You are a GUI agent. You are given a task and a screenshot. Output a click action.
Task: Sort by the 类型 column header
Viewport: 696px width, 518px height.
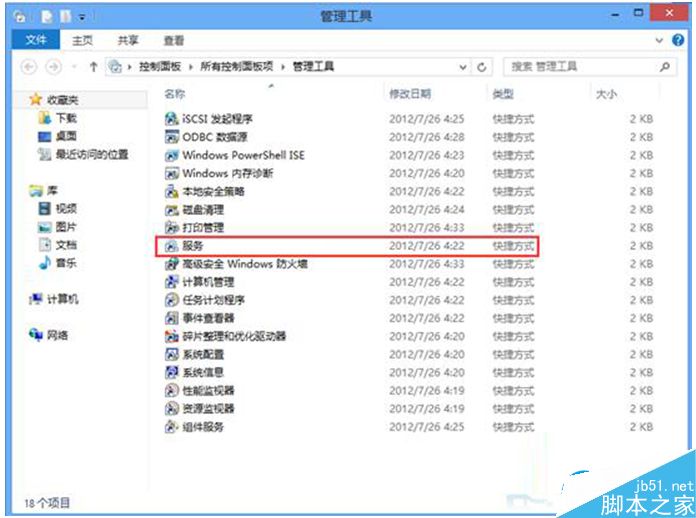pos(503,94)
